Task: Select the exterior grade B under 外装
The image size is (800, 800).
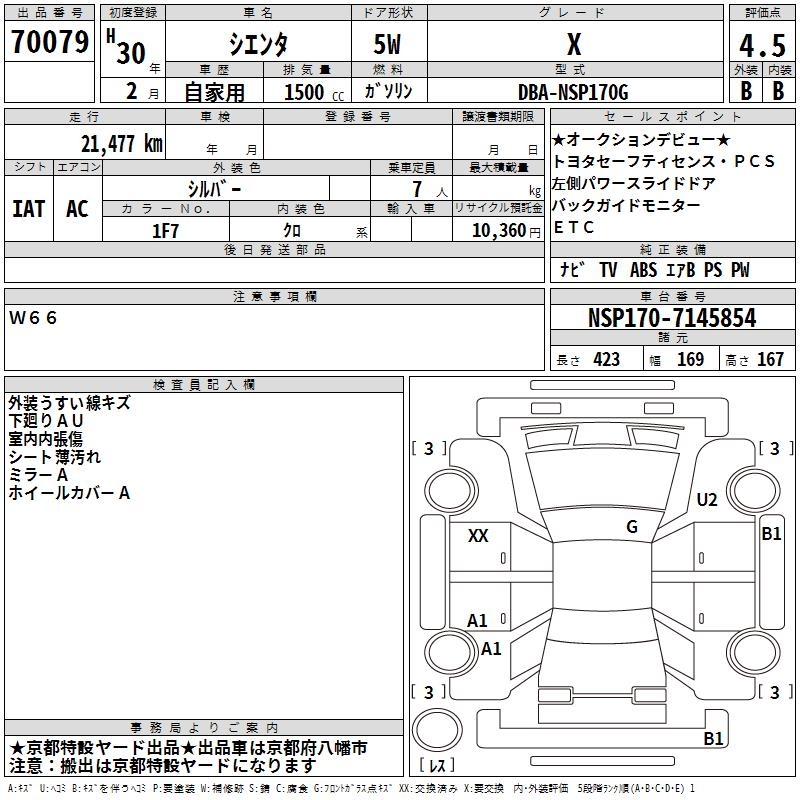Action: pos(745,90)
